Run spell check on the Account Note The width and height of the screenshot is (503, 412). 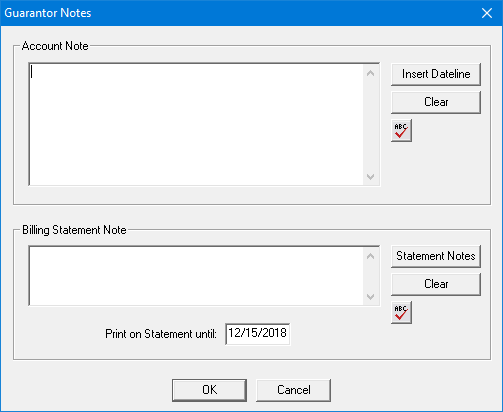[401, 130]
